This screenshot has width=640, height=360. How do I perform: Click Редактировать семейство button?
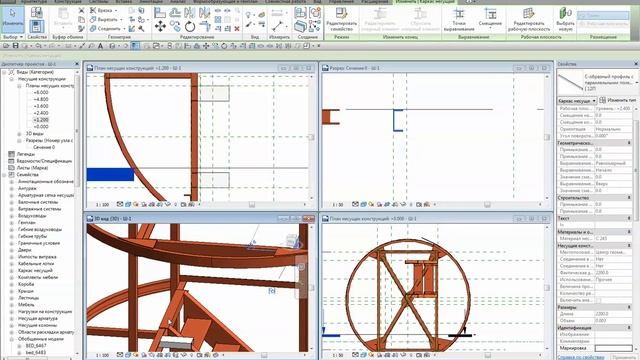342,19
